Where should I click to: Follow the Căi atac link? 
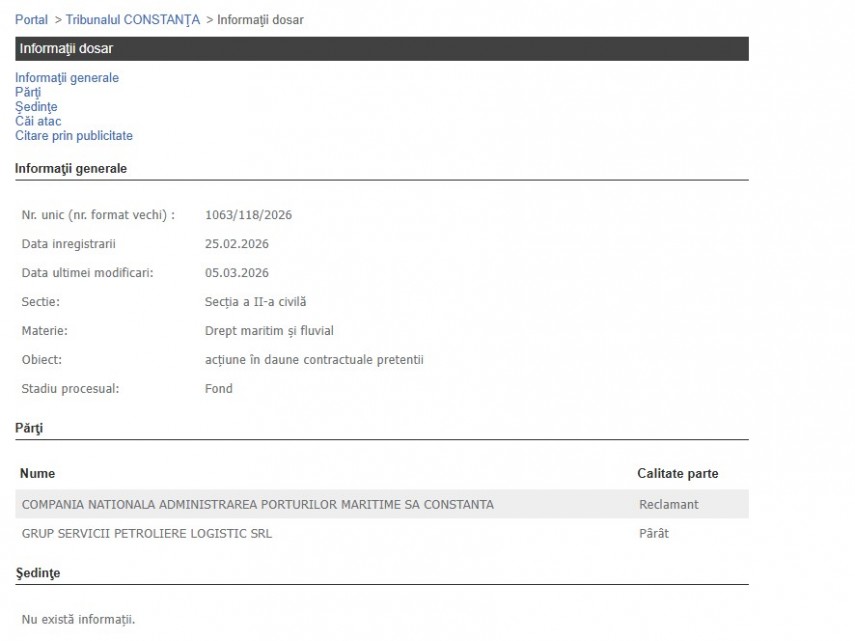click(38, 122)
